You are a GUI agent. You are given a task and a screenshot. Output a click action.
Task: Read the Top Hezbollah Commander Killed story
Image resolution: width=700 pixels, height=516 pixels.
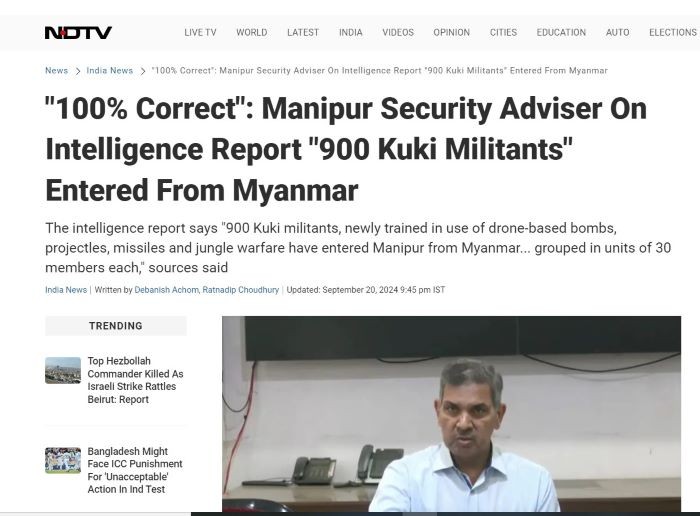tap(135, 380)
